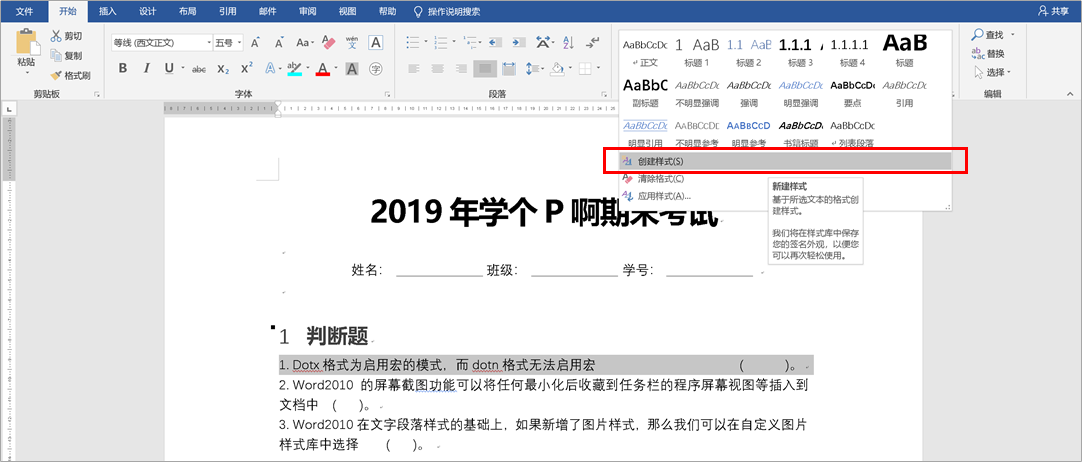
Task: Open the Select (选择) dropdown
Action: click(x=992, y=72)
